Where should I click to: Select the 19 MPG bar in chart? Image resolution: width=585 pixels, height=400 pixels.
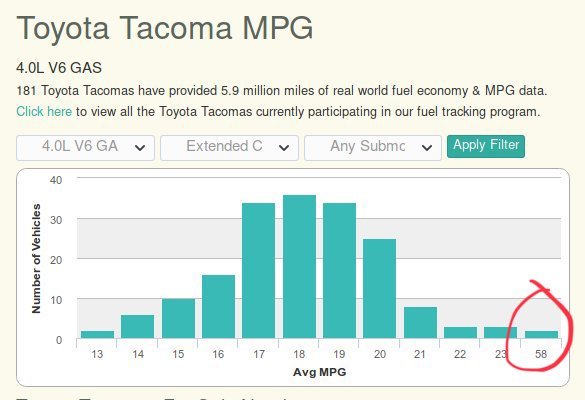point(340,271)
